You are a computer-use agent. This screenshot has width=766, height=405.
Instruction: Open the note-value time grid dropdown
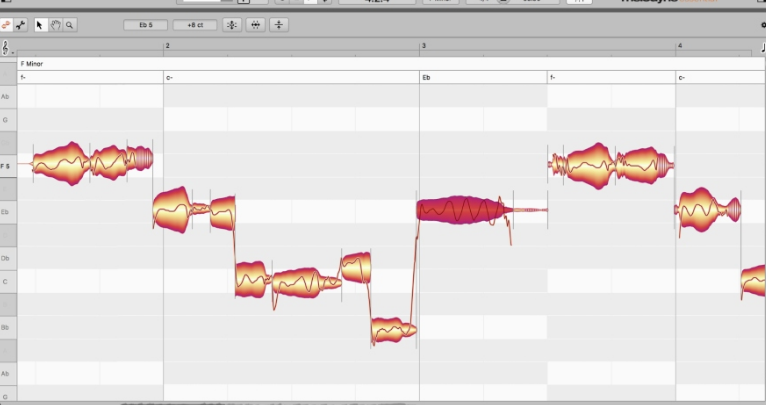tap(763, 48)
